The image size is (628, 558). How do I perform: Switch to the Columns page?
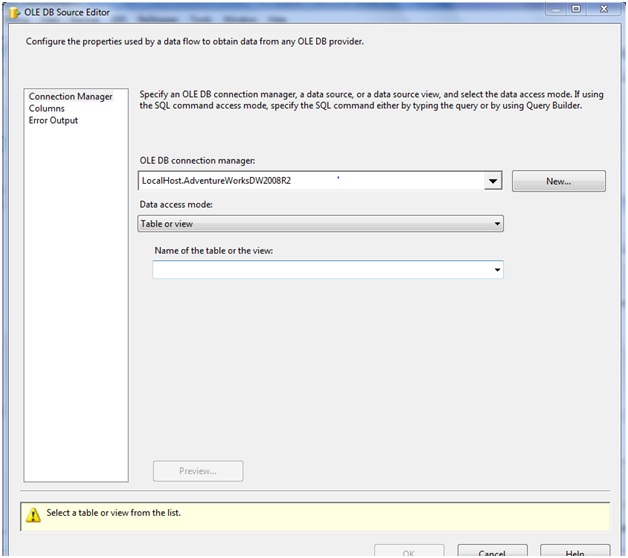pyautogui.click(x=47, y=109)
